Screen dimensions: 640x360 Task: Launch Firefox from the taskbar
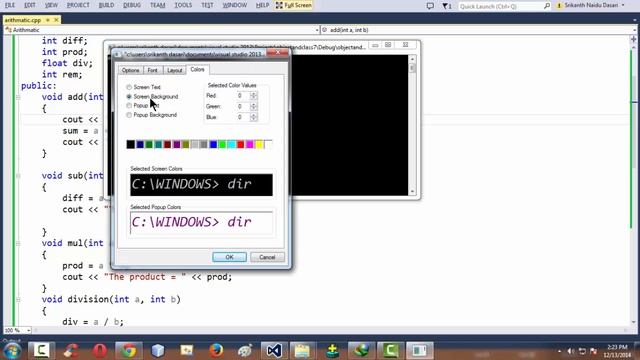pos(216,351)
